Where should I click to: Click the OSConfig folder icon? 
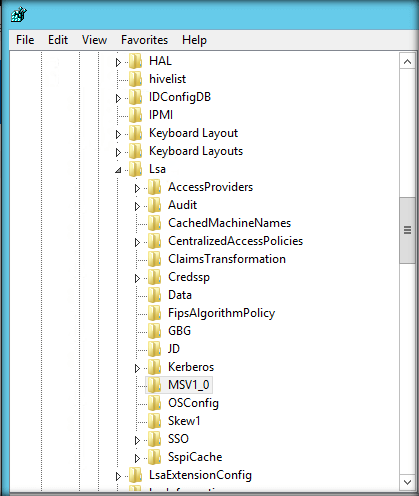click(x=154, y=403)
